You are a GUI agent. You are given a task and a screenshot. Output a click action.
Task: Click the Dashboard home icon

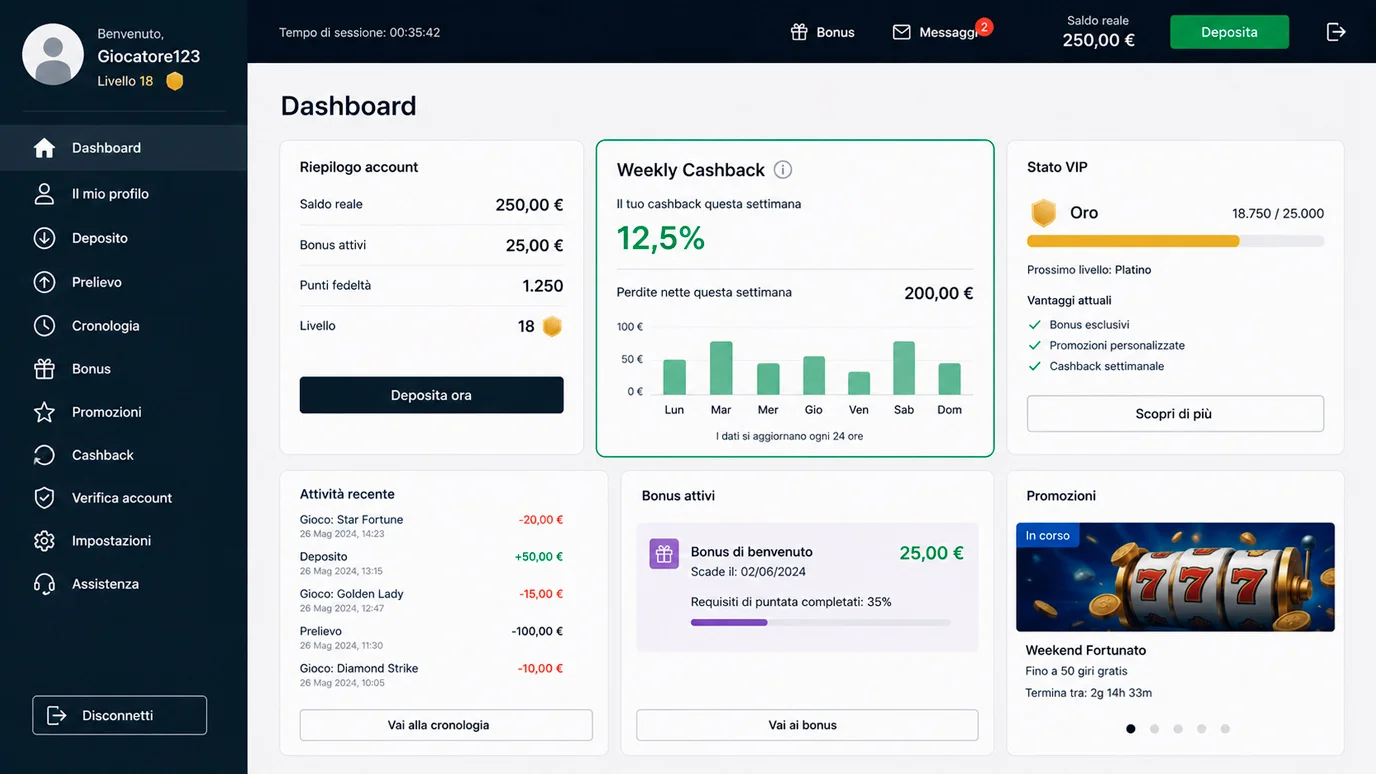point(44,148)
